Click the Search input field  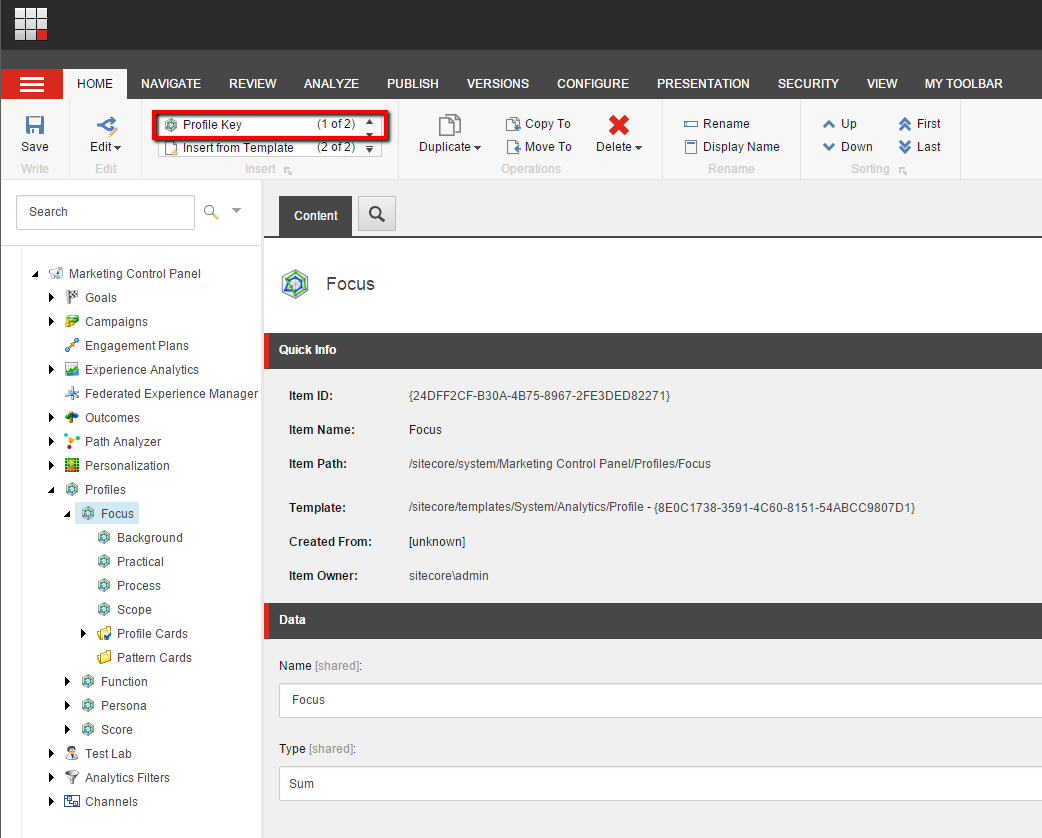pos(106,212)
